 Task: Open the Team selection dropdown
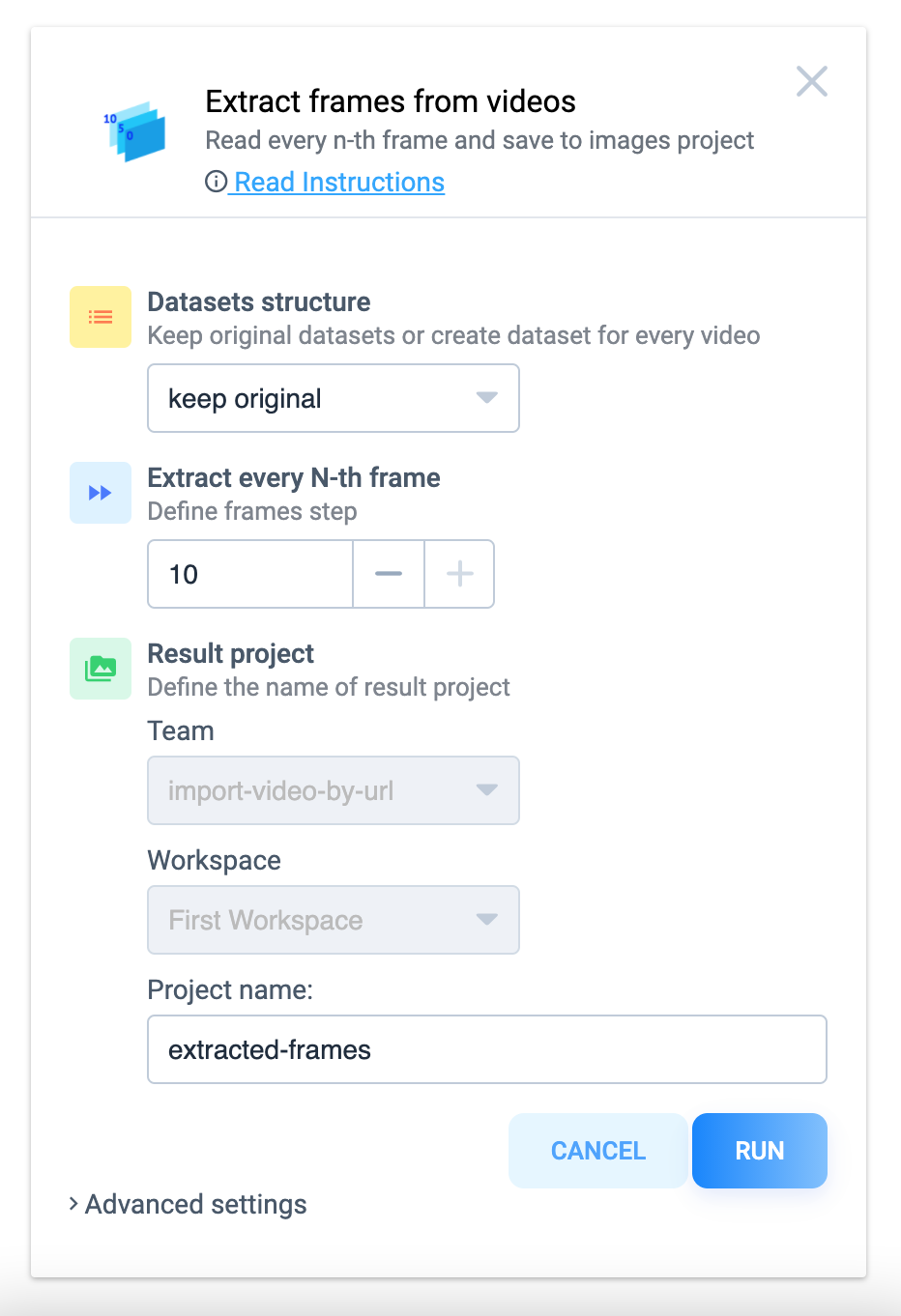tap(334, 790)
